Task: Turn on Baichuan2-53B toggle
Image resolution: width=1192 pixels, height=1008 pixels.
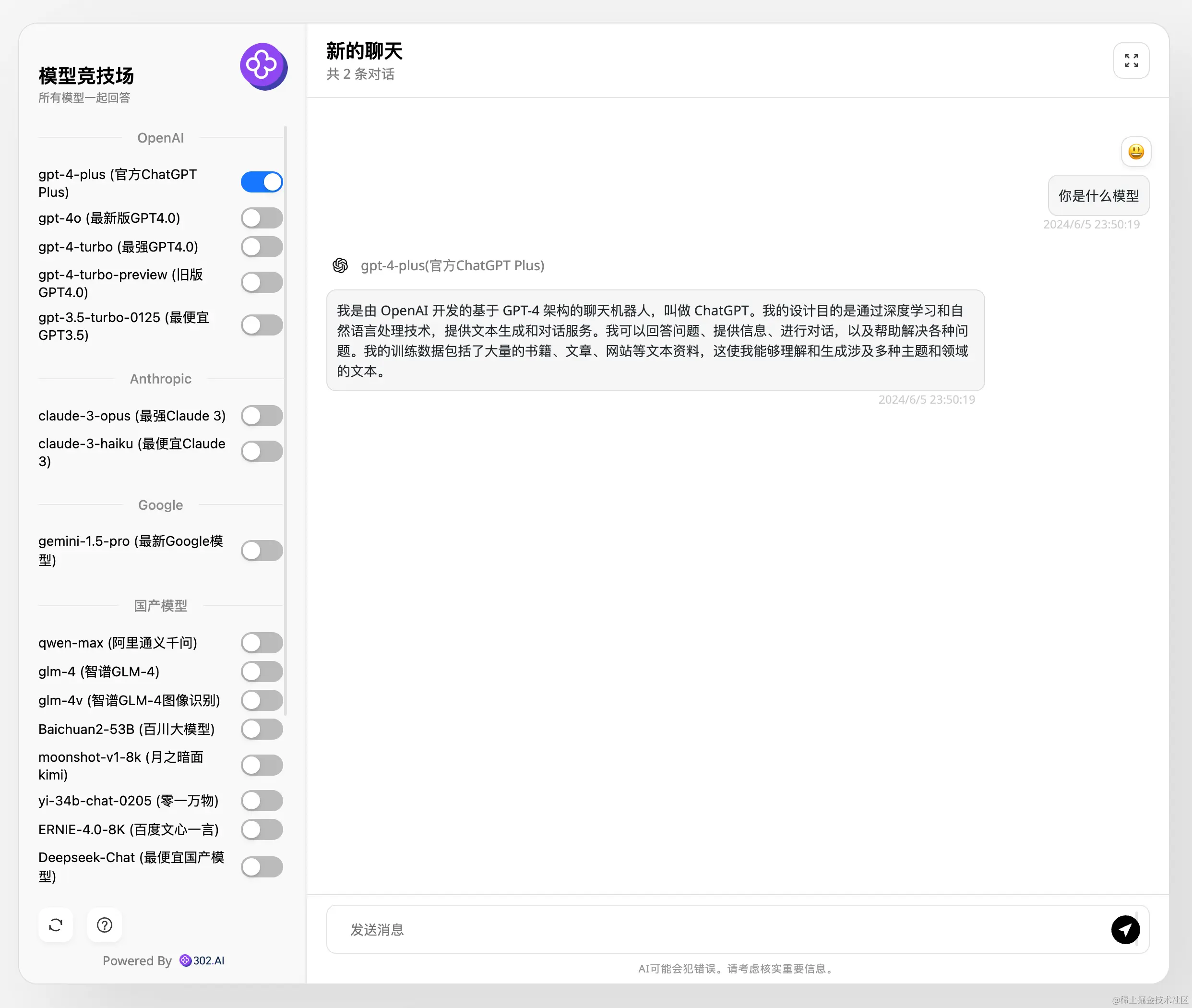Action: tap(262, 729)
